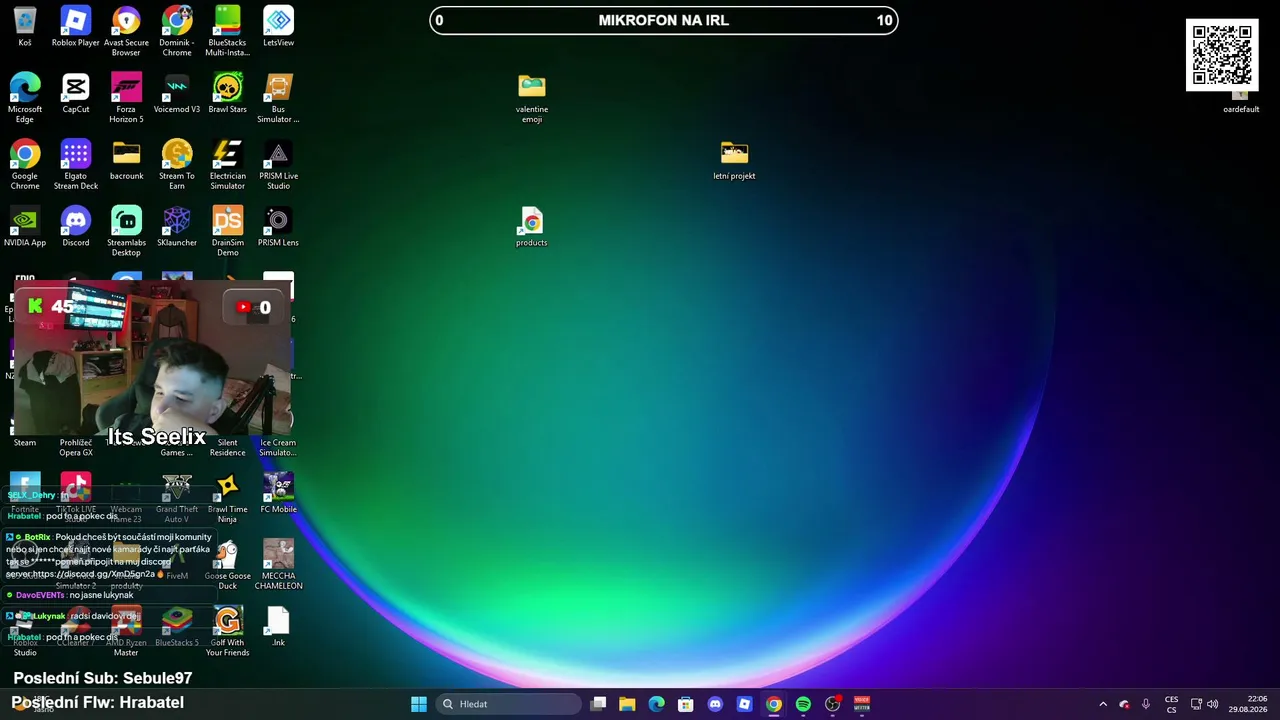Select the bacrounk folder on the desktop
This screenshot has width=1280, height=720.
[x=126, y=161]
